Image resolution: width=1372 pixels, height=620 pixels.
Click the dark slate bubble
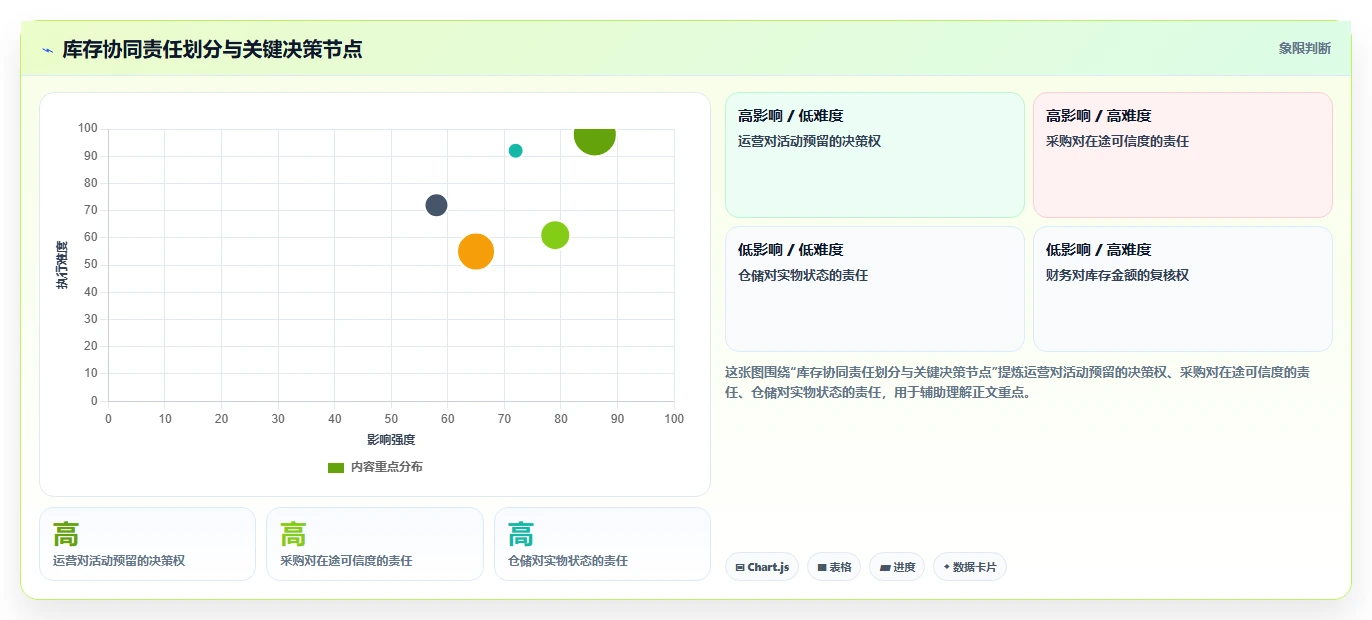(x=436, y=205)
